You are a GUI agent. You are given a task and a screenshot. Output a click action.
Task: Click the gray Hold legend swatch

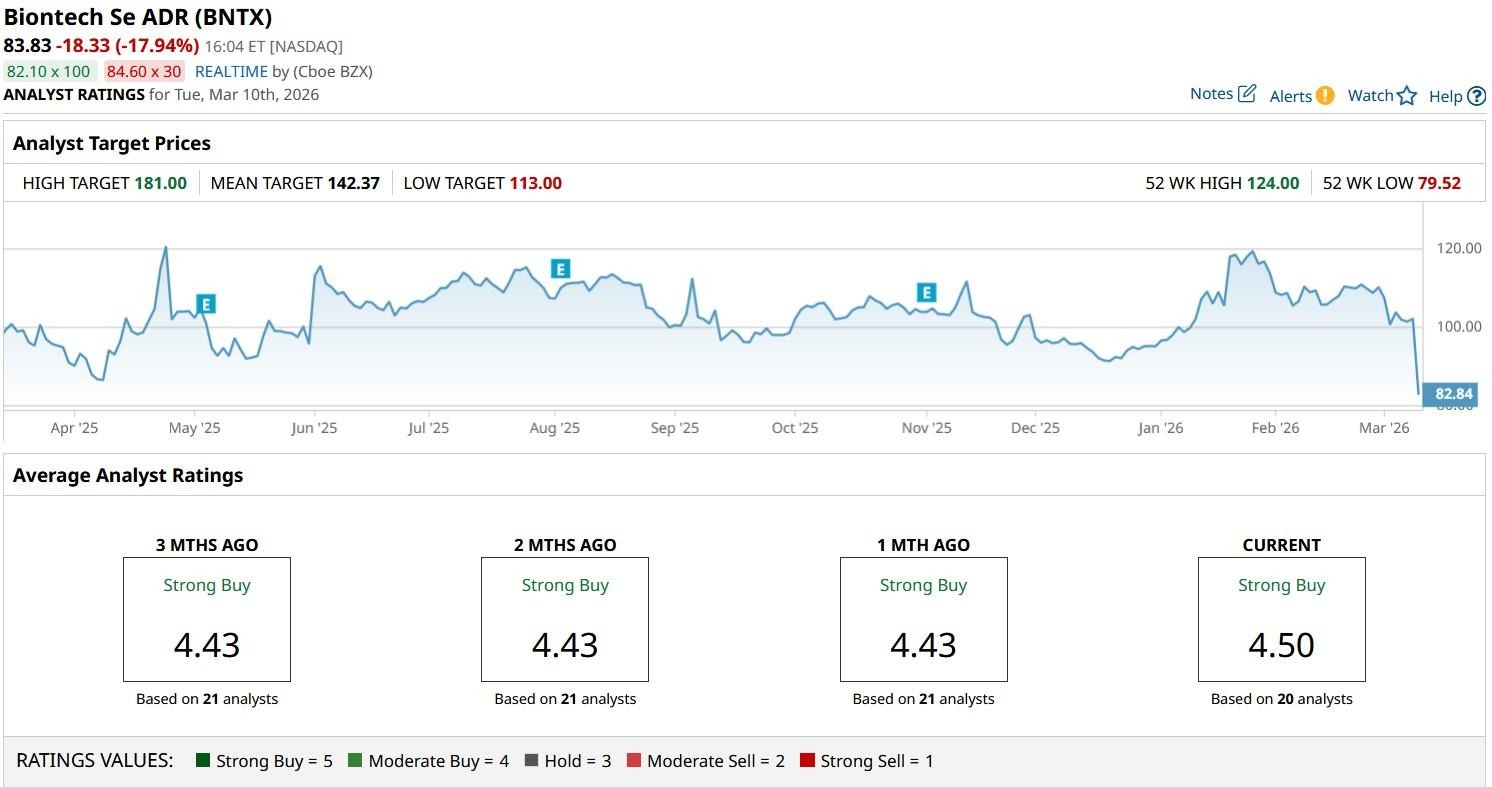(x=531, y=761)
